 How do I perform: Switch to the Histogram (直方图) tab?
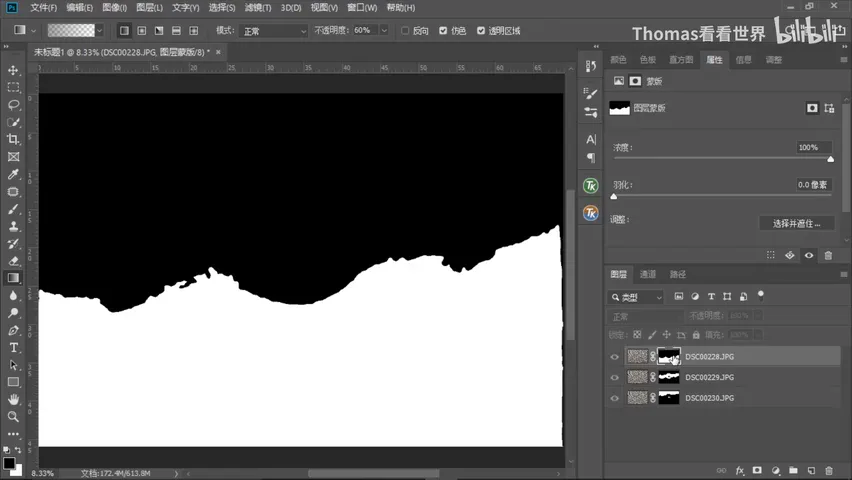(681, 60)
